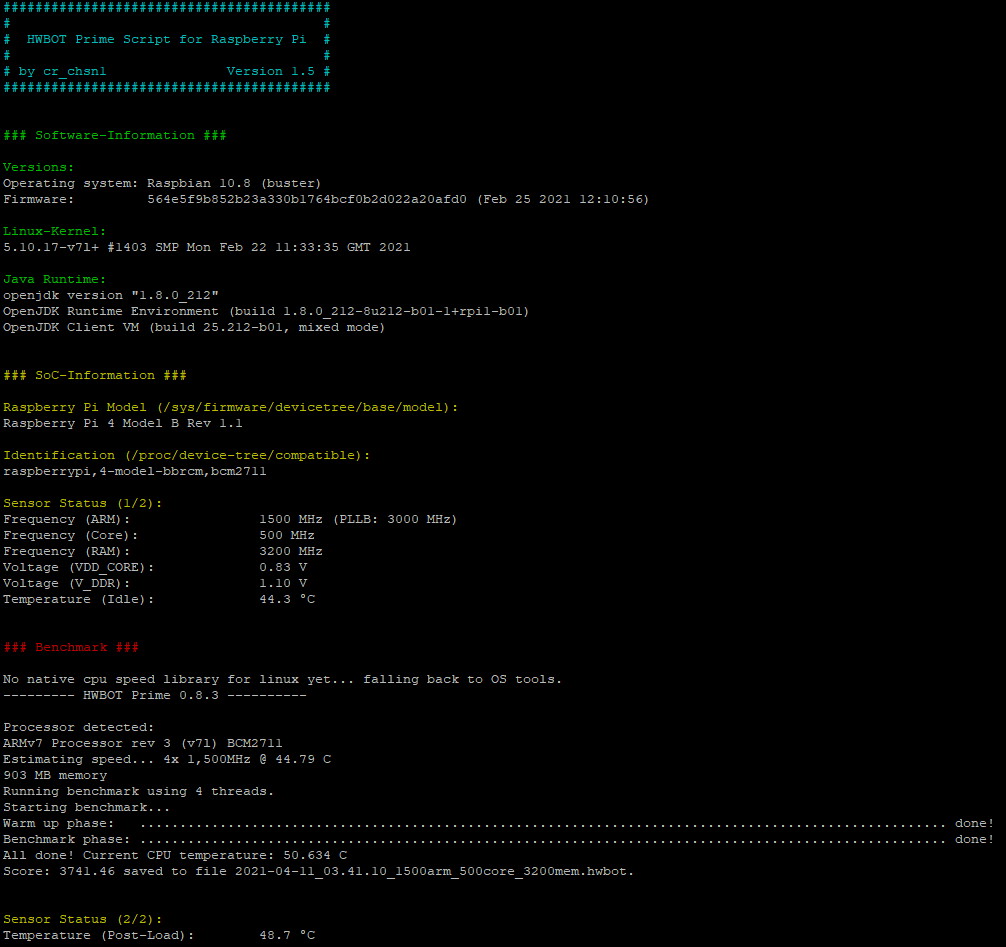Click the HWBOT Prime Script banner title
This screenshot has width=1006, height=947.
pos(166,39)
